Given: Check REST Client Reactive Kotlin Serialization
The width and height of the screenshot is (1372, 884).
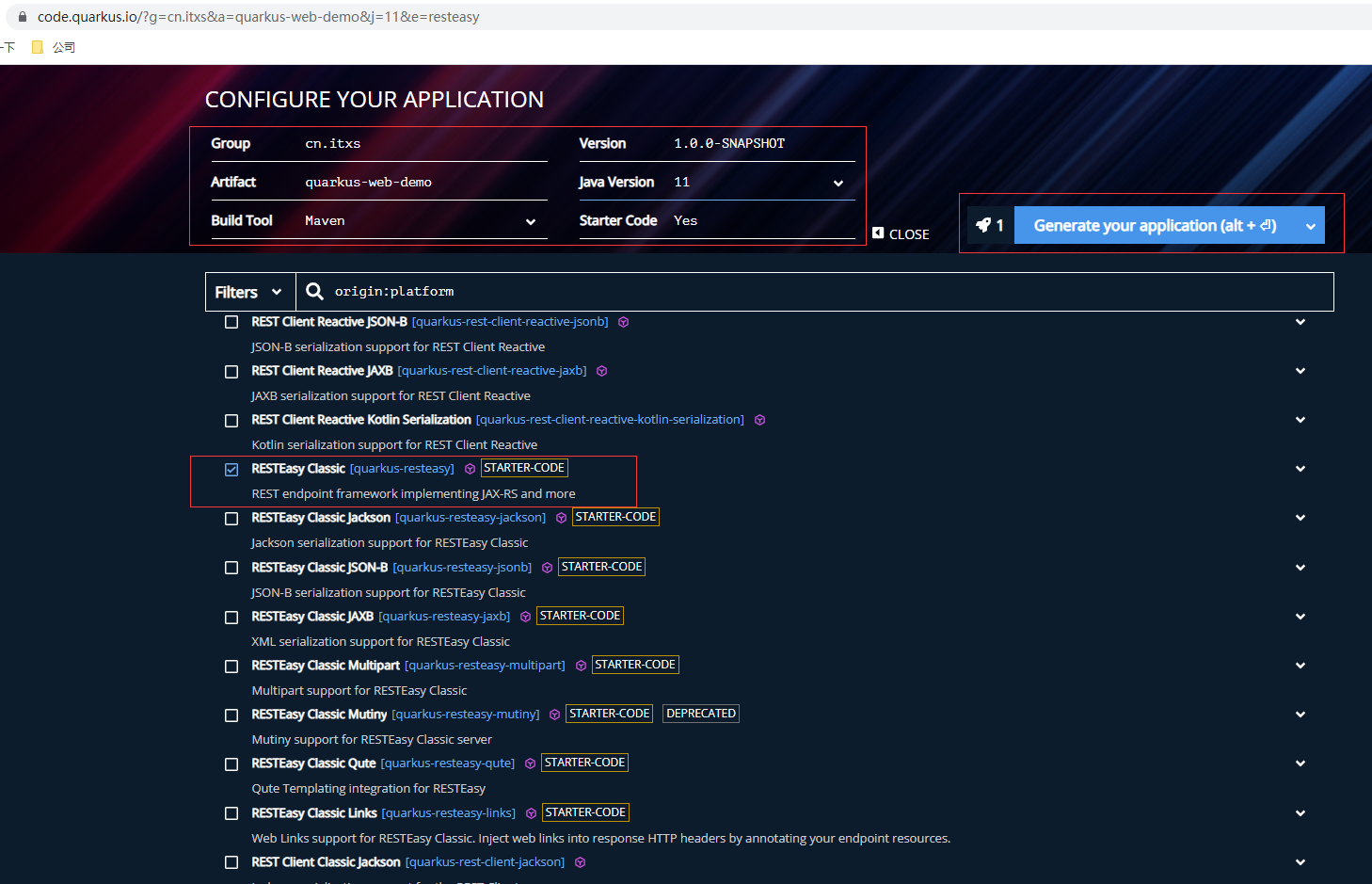Looking at the screenshot, I should [231, 420].
